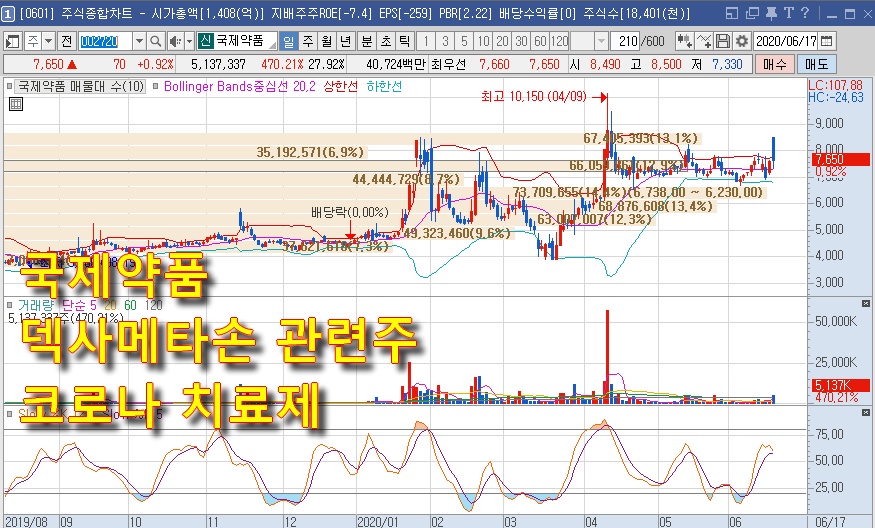
Task: Click the bar count field 210
Action: click(x=626, y=41)
